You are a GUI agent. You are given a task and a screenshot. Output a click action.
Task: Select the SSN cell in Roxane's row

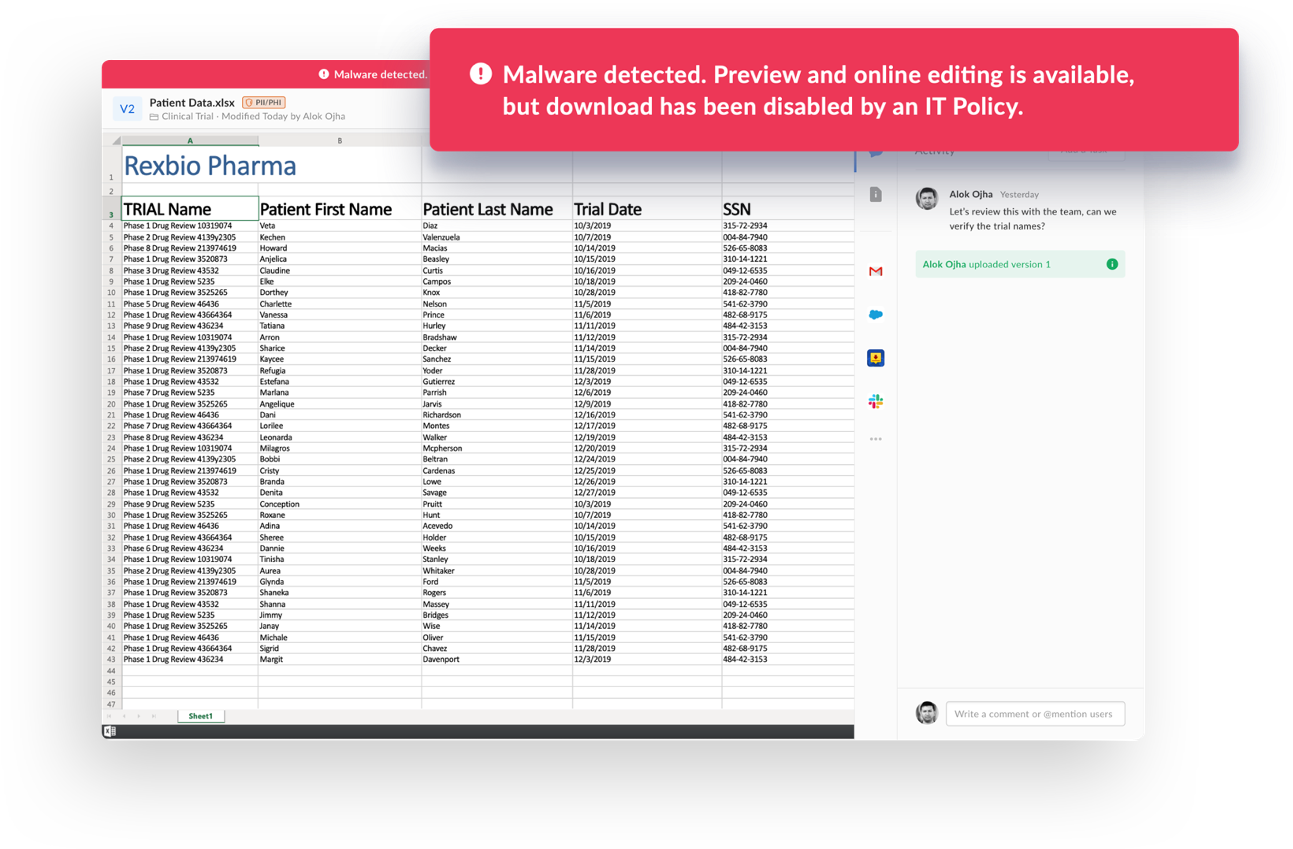tap(788, 515)
